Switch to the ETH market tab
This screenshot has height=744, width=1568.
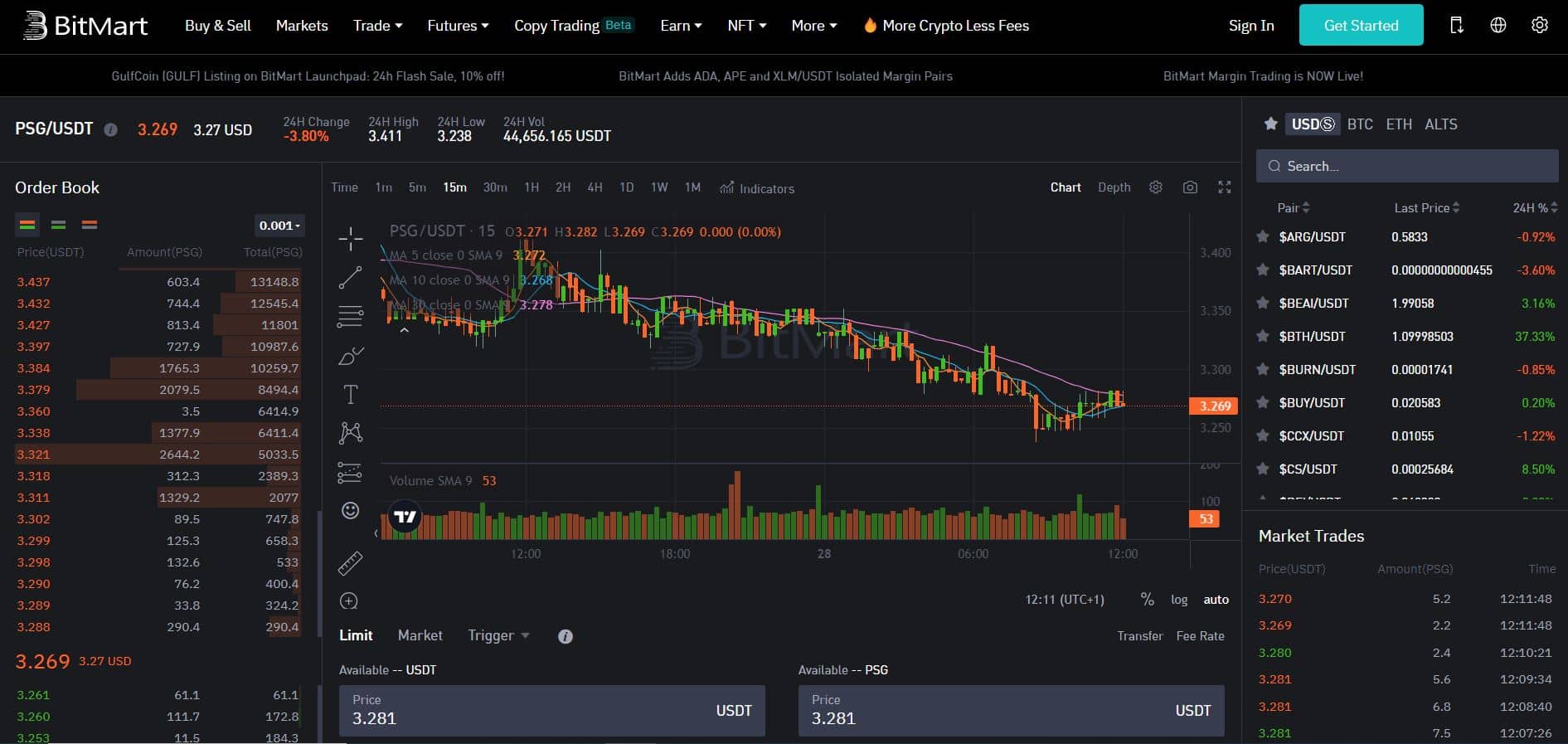point(1399,124)
